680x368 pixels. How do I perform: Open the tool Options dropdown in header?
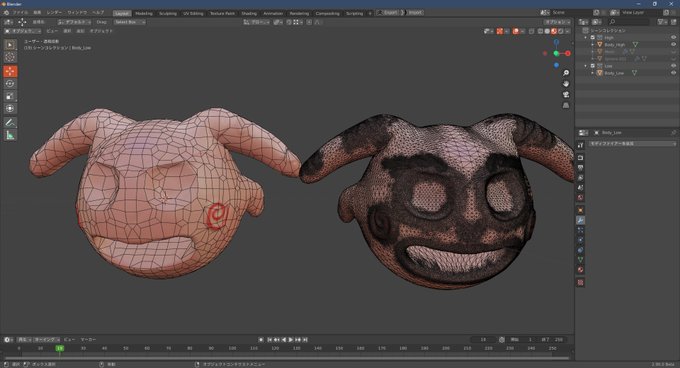558,22
